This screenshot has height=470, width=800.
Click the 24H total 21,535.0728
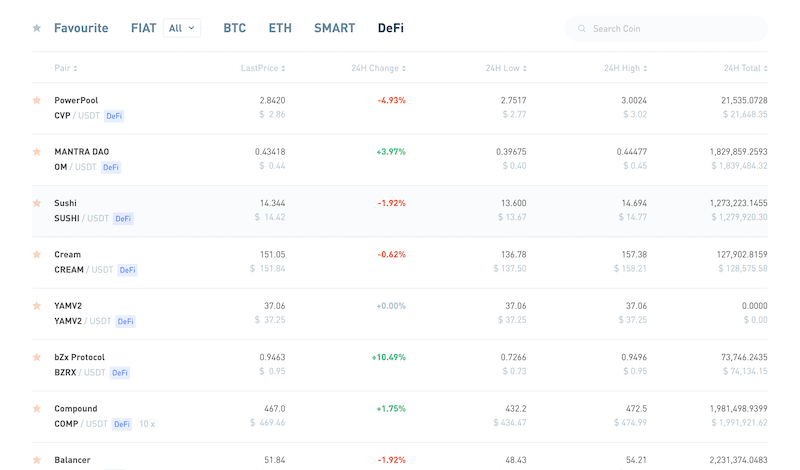click(744, 101)
